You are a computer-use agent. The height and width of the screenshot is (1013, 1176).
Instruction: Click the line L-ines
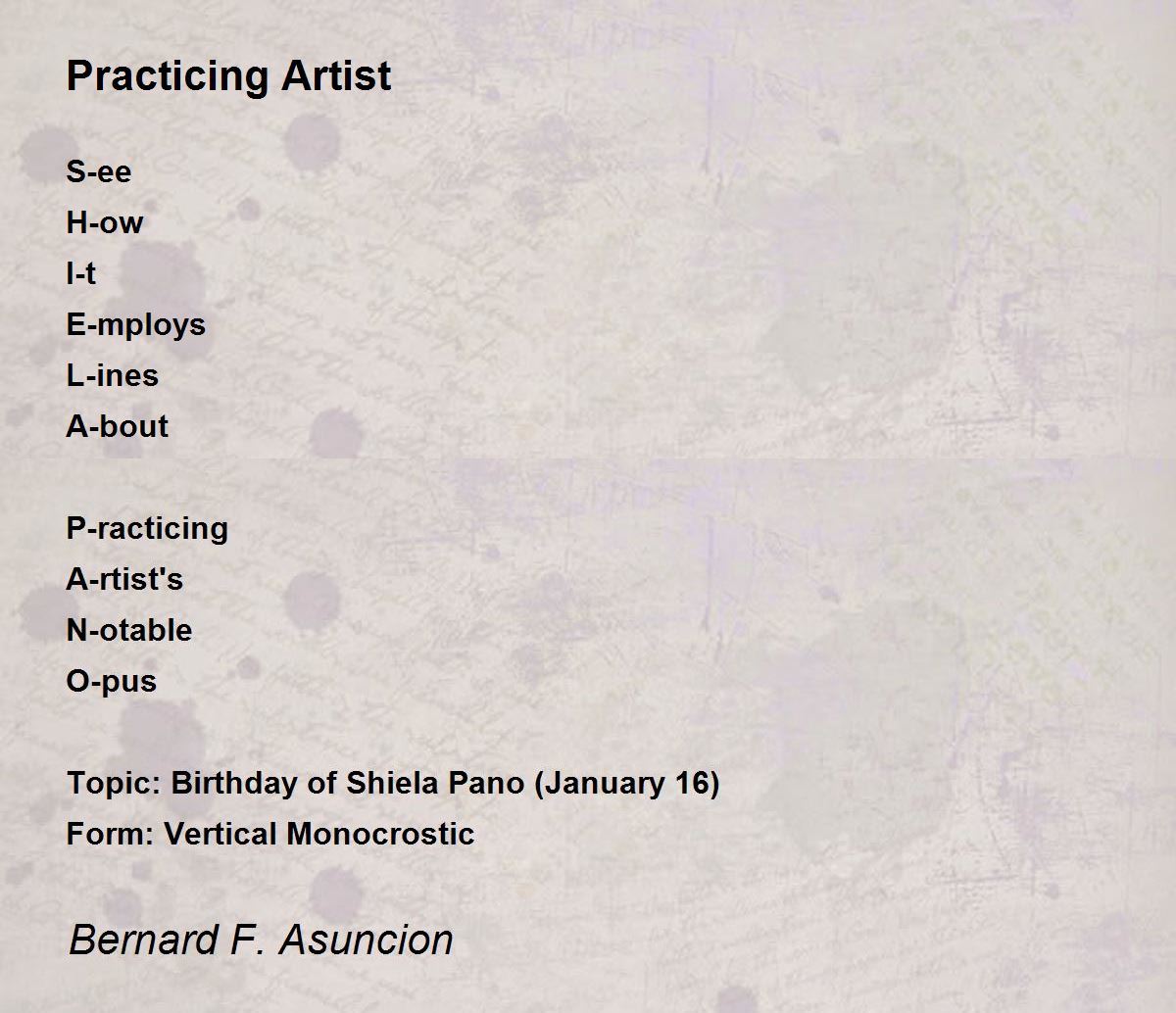(113, 375)
